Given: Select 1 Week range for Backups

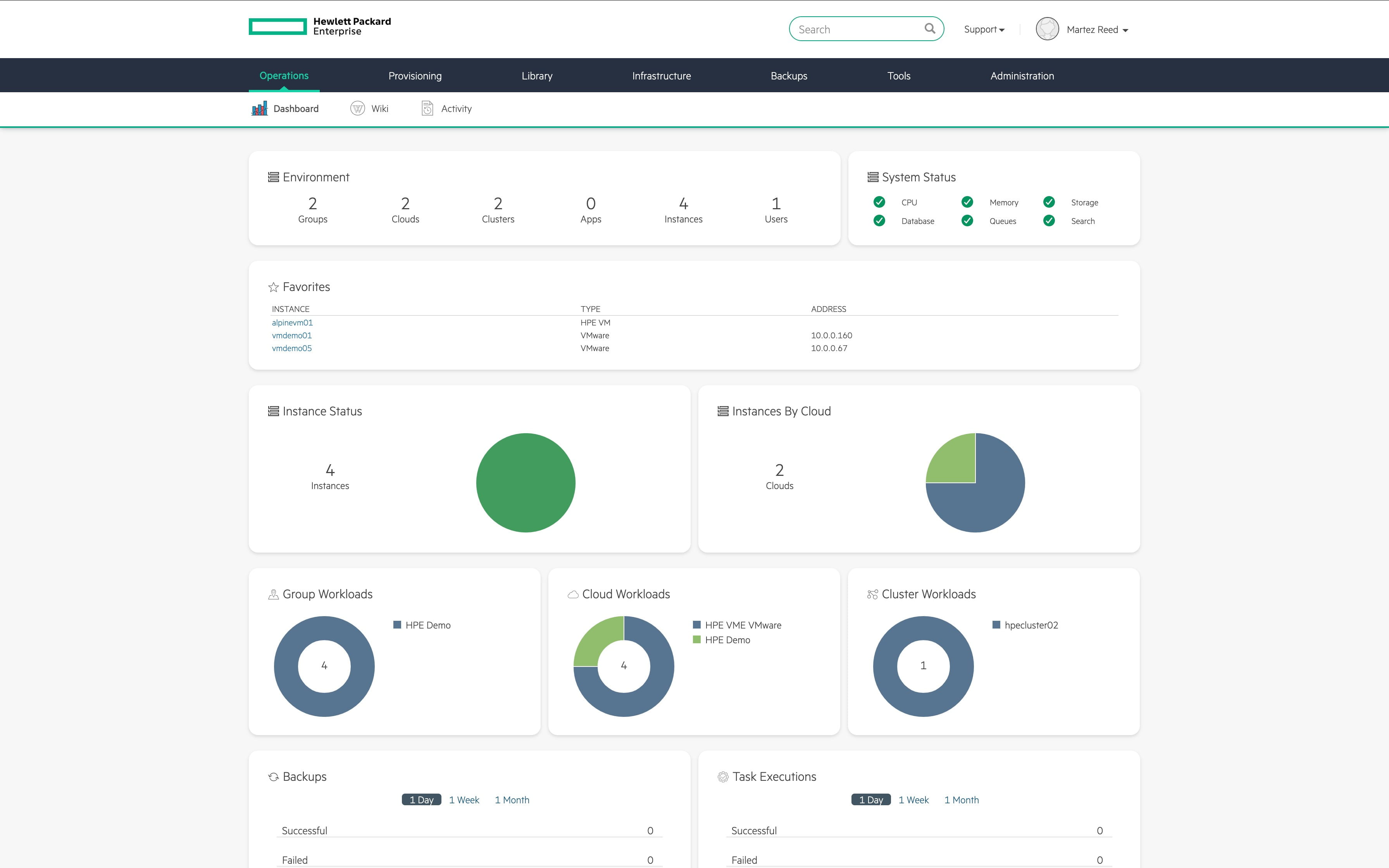Looking at the screenshot, I should pyautogui.click(x=464, y=799).
